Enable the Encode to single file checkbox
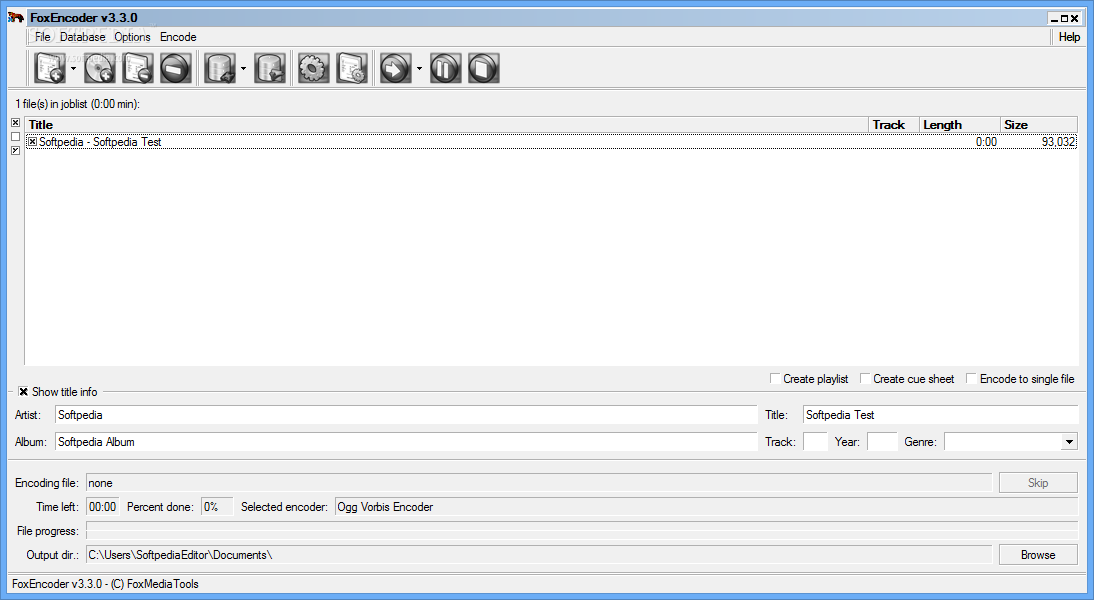The width and height of the screenshot is (1094, 600). click(x=971, y=378)
